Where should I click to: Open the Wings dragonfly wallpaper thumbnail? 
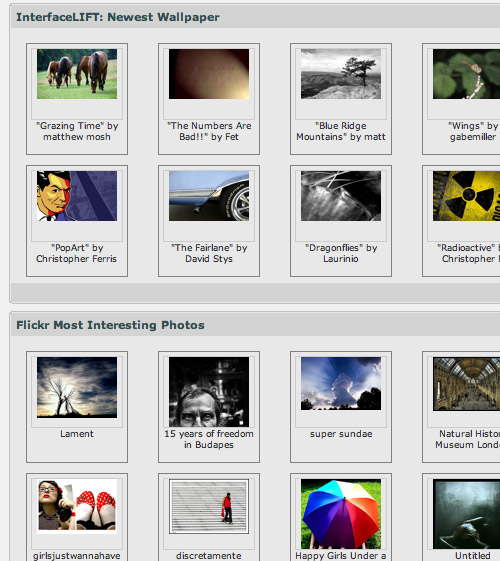coord(466,74)
